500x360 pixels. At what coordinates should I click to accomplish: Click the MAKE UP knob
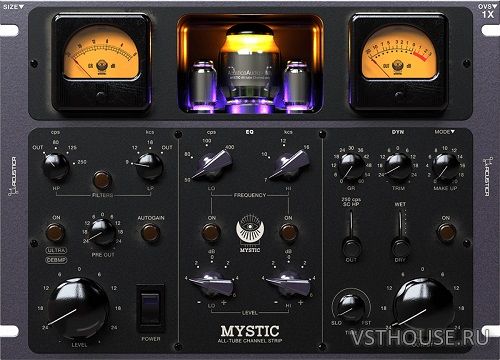pyautogui.click(x=445, y=166)
